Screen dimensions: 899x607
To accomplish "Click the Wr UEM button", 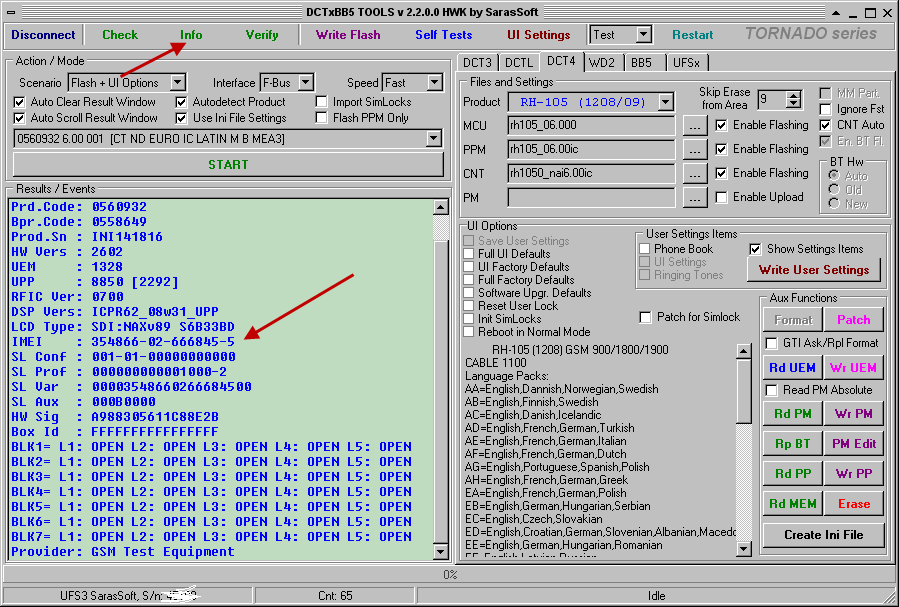I will pyautogui.click(x=853, y=368).
